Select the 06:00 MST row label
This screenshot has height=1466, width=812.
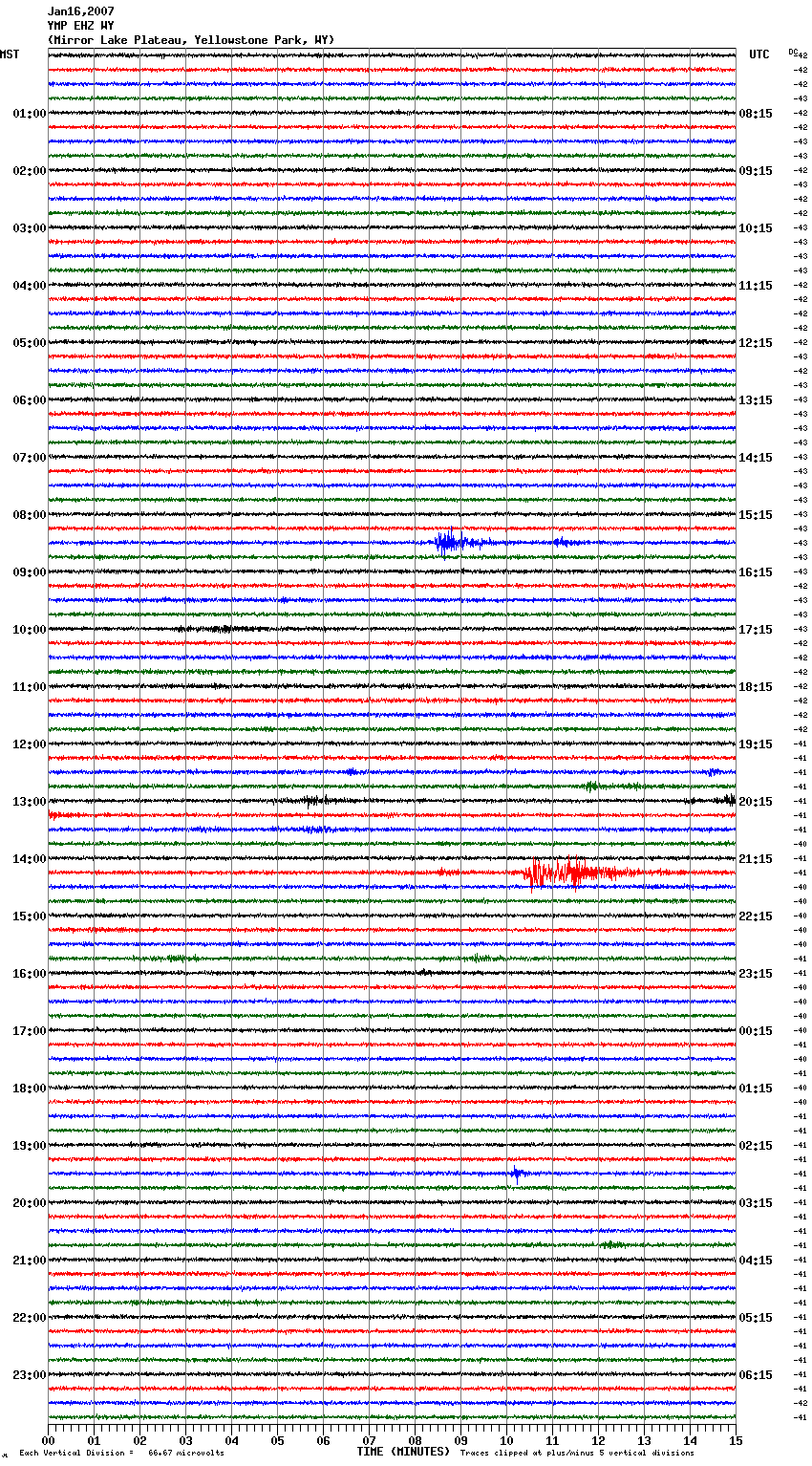[30, 400]
